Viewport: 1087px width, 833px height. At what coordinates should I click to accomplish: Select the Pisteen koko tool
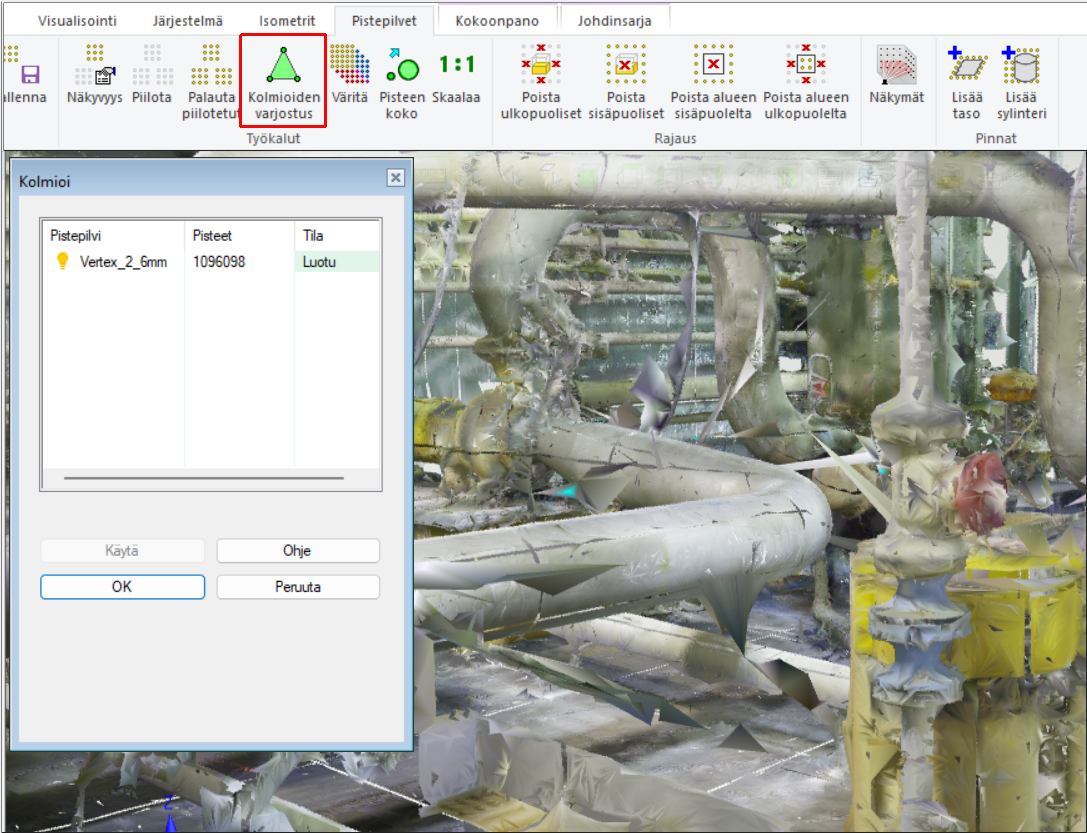pyautogui.click(x=402, y=66)
